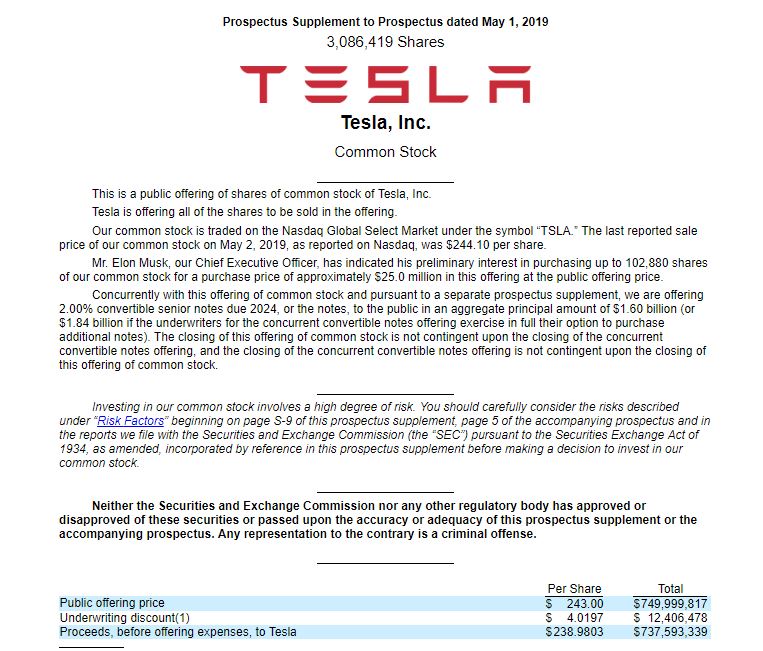
Task: Click the Nasdaq Global Select Market sentence
Action: [x=378, y=237]
